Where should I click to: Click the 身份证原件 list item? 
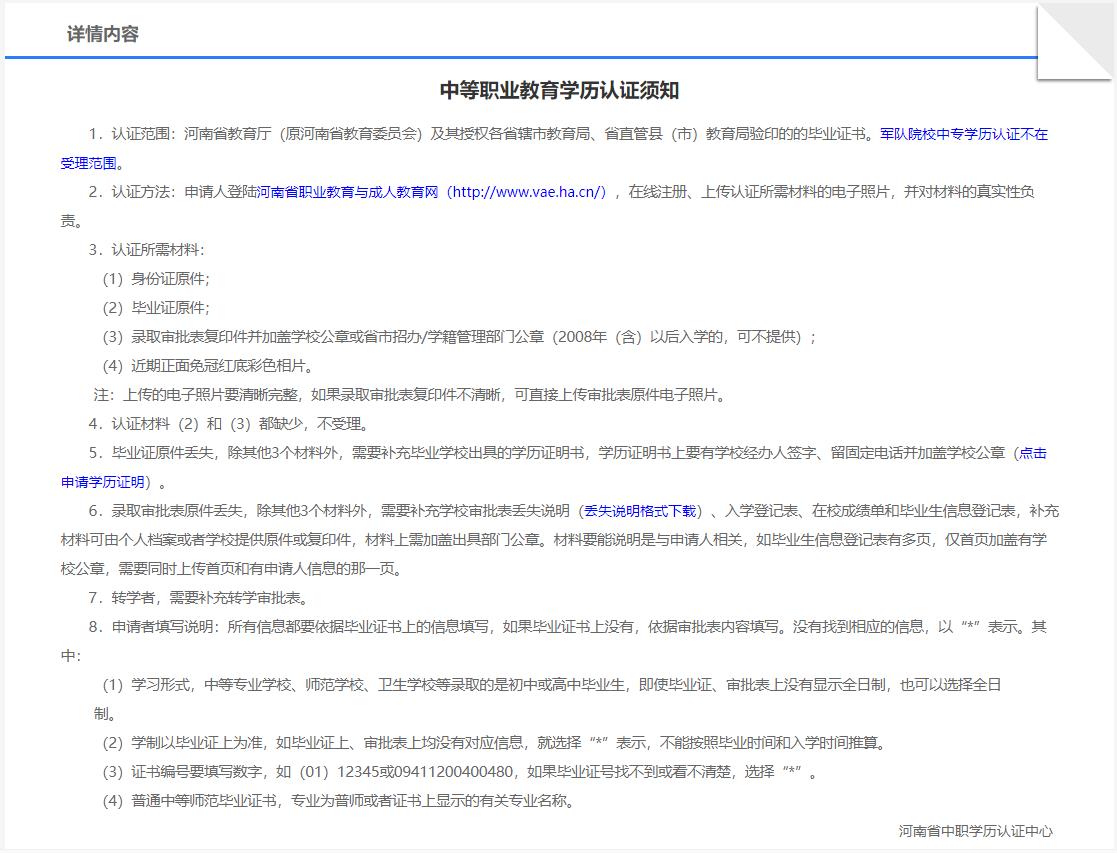point(156,279)
